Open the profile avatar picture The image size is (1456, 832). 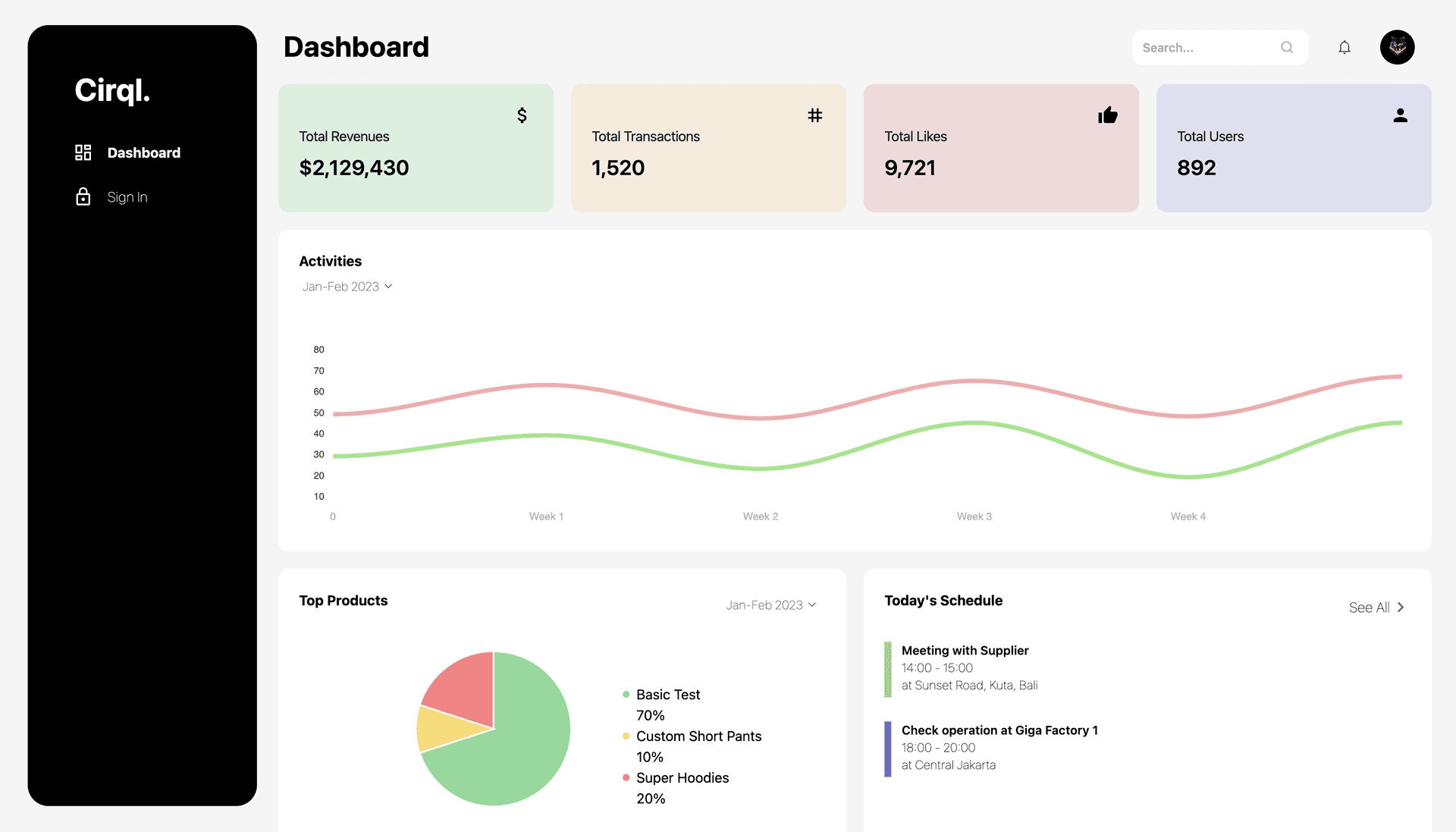coord(1397,47)
